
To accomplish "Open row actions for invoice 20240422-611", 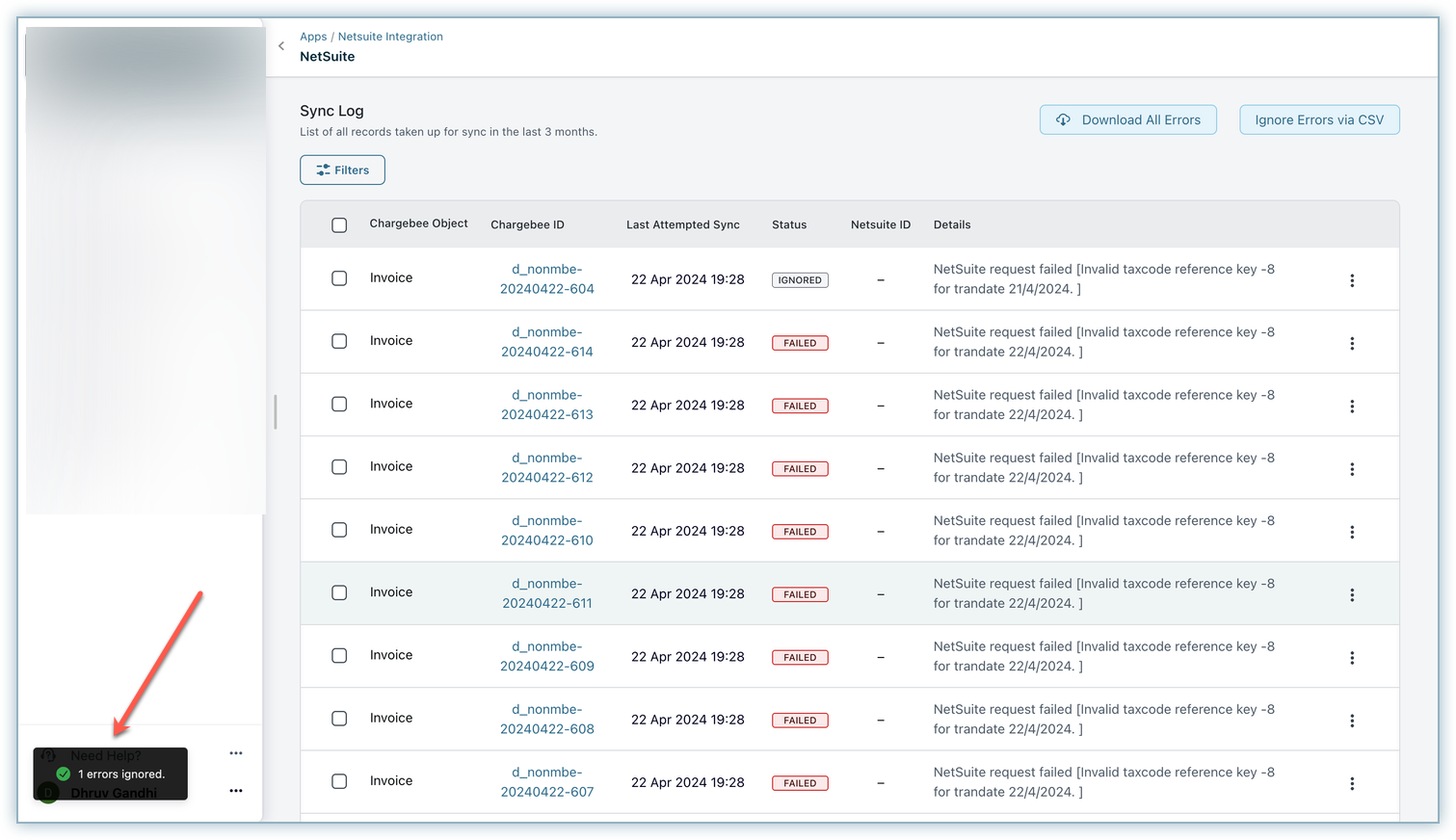I will [1352, 594].
